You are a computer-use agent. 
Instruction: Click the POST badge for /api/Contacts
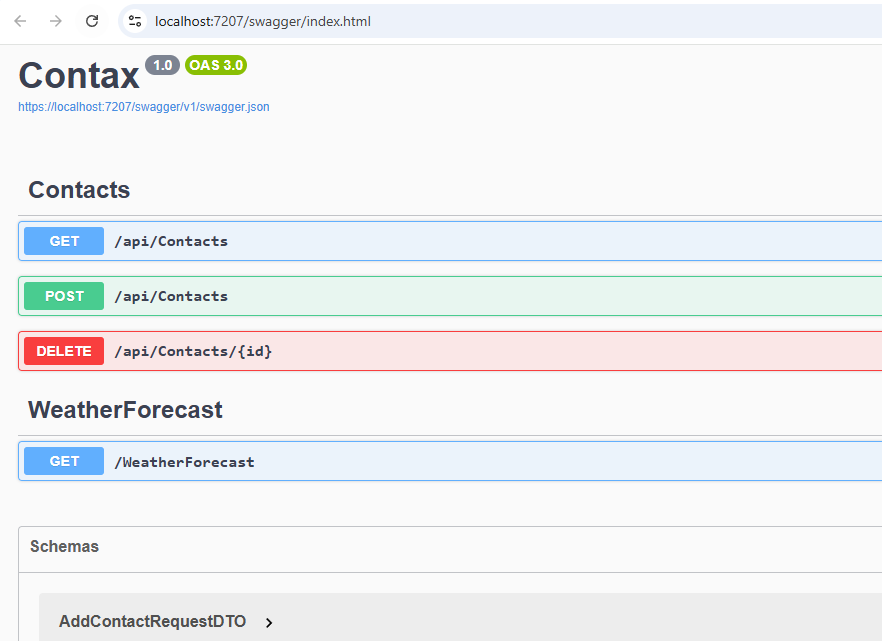[64, 296]
